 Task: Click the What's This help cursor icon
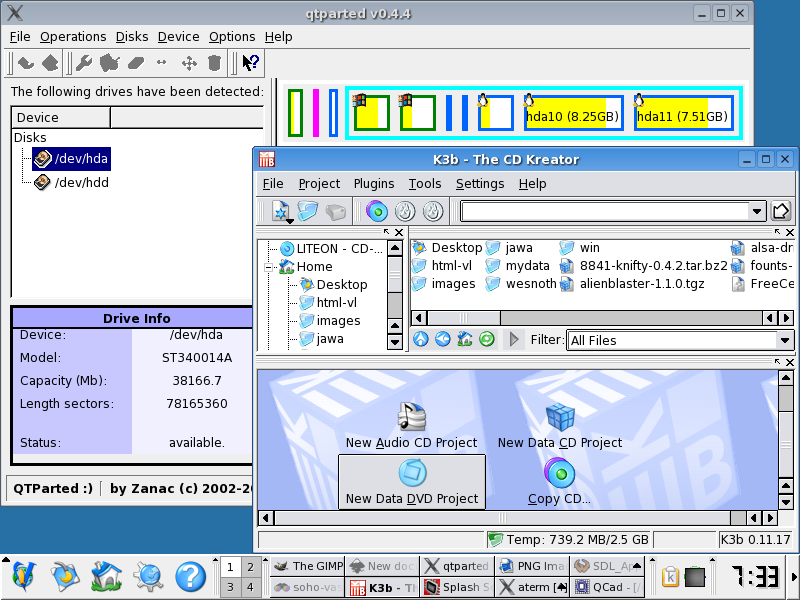click(x=251, y=63)
